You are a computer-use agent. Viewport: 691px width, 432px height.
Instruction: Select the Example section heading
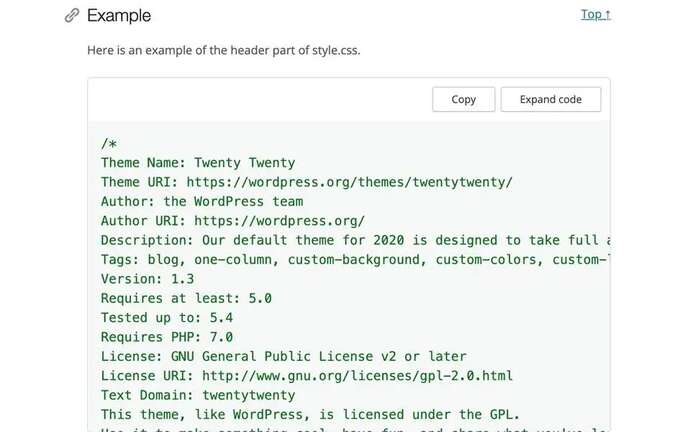click(119, 16)
